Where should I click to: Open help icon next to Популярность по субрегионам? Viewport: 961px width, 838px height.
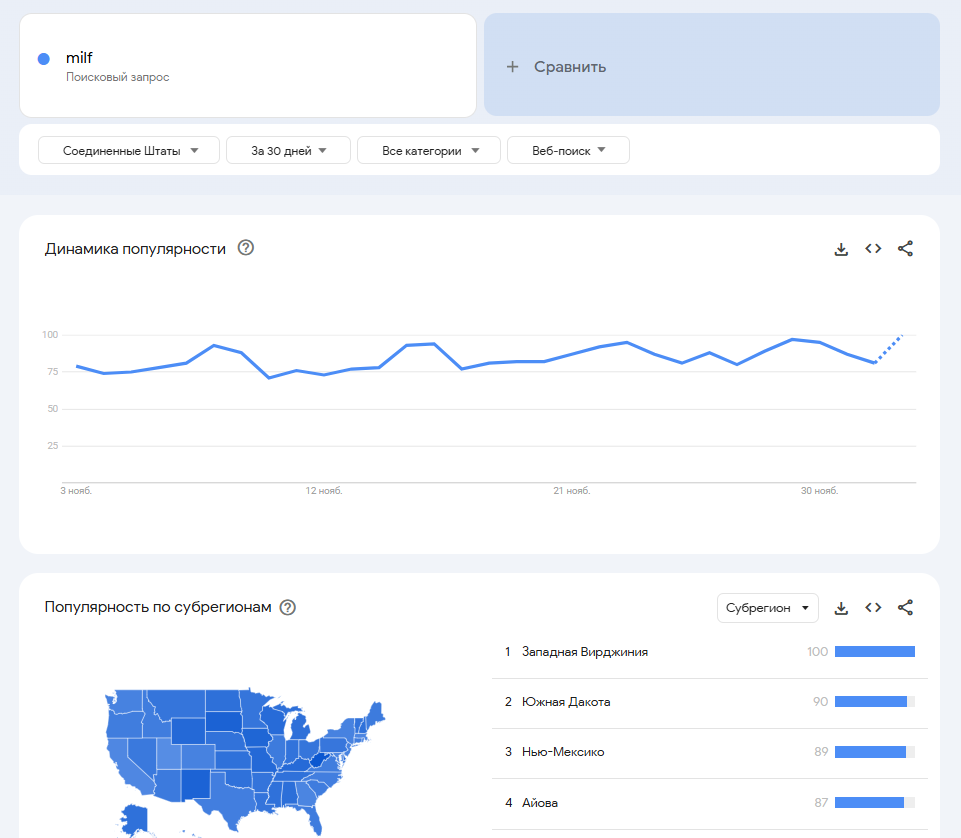coord(288,607)
